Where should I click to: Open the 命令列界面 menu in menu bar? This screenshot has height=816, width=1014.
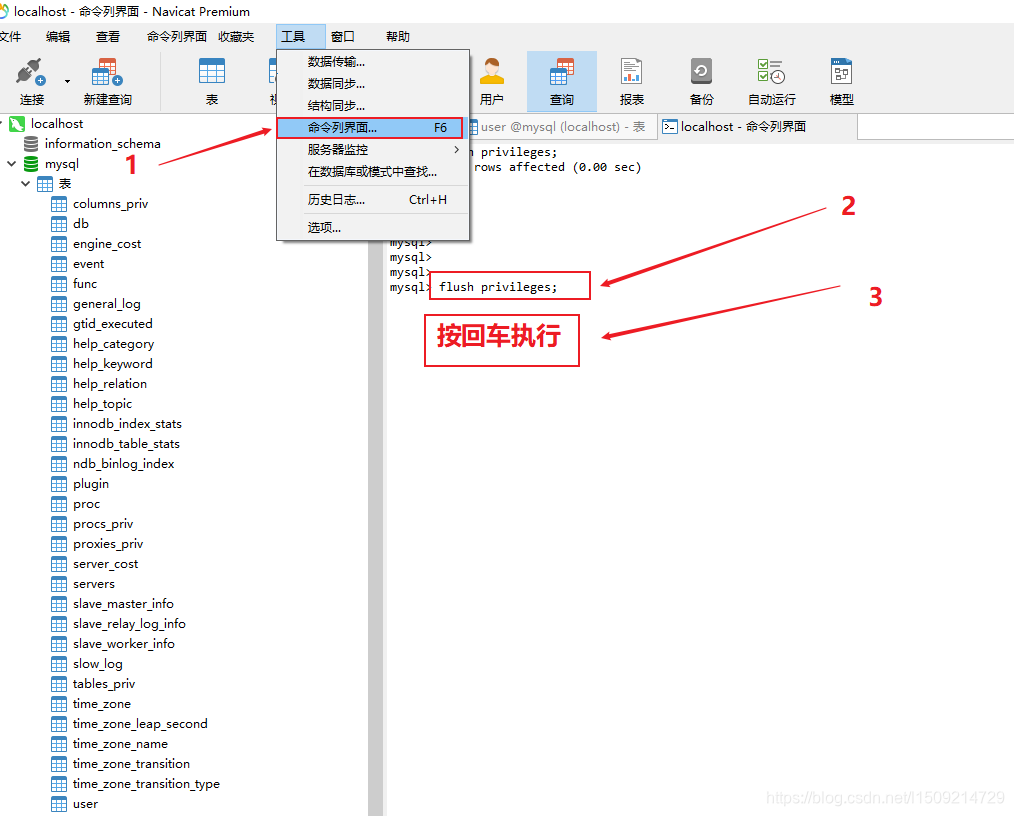[x=177, y=37]
